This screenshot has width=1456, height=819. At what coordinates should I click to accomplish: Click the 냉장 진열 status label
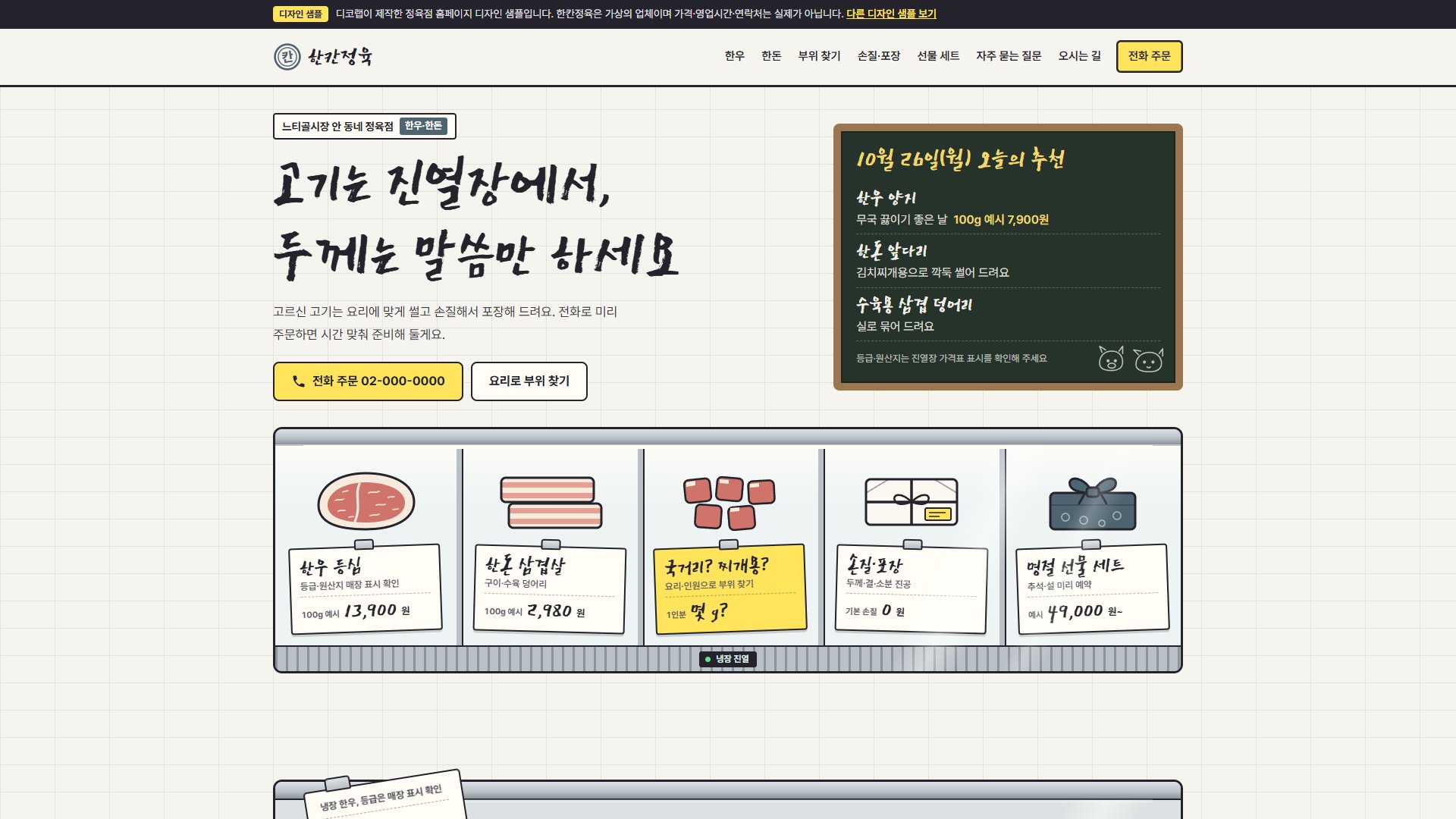pos(728,660)
